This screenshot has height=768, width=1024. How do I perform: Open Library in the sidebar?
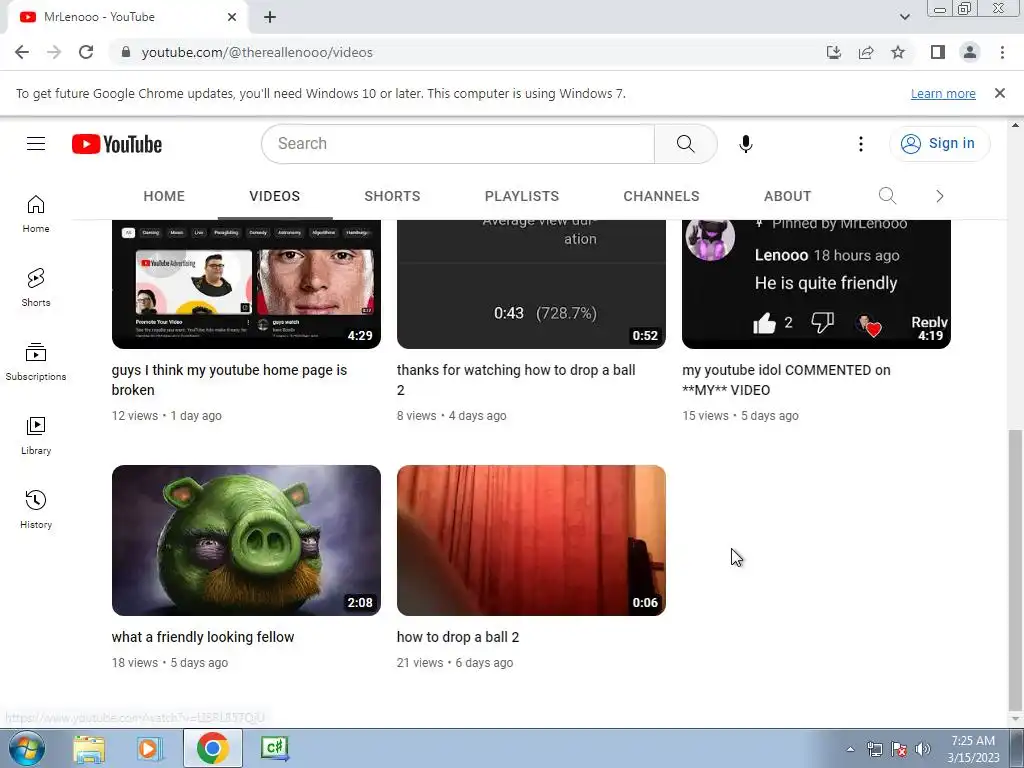click(x=36, y=436)
